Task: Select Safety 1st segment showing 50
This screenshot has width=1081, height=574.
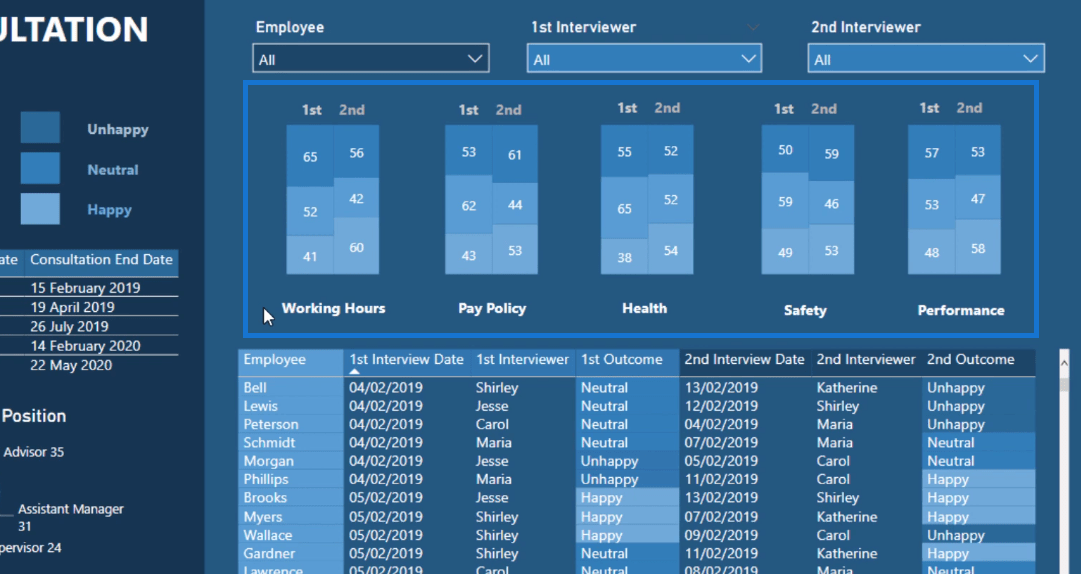Action: [x=785, y=150]
